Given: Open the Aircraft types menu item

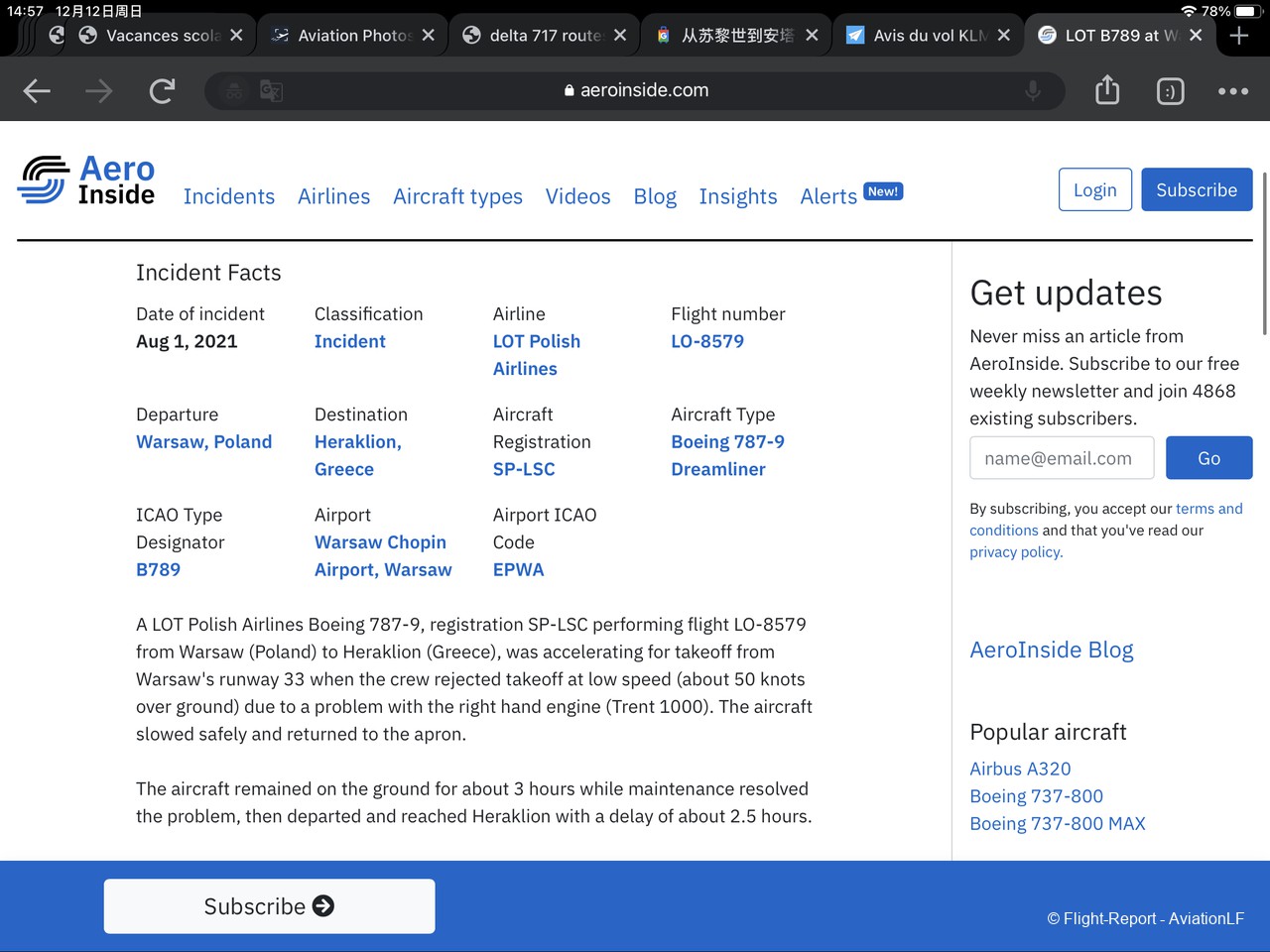Looking at the screenshot, I should [457, 196].
